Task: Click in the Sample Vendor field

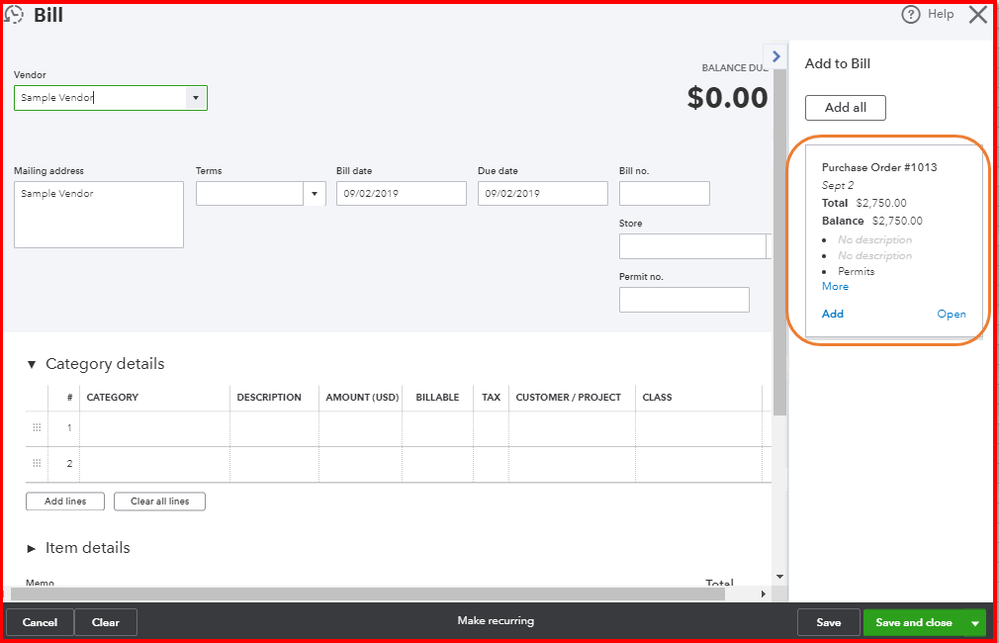Action: click(x=101, y=98)
